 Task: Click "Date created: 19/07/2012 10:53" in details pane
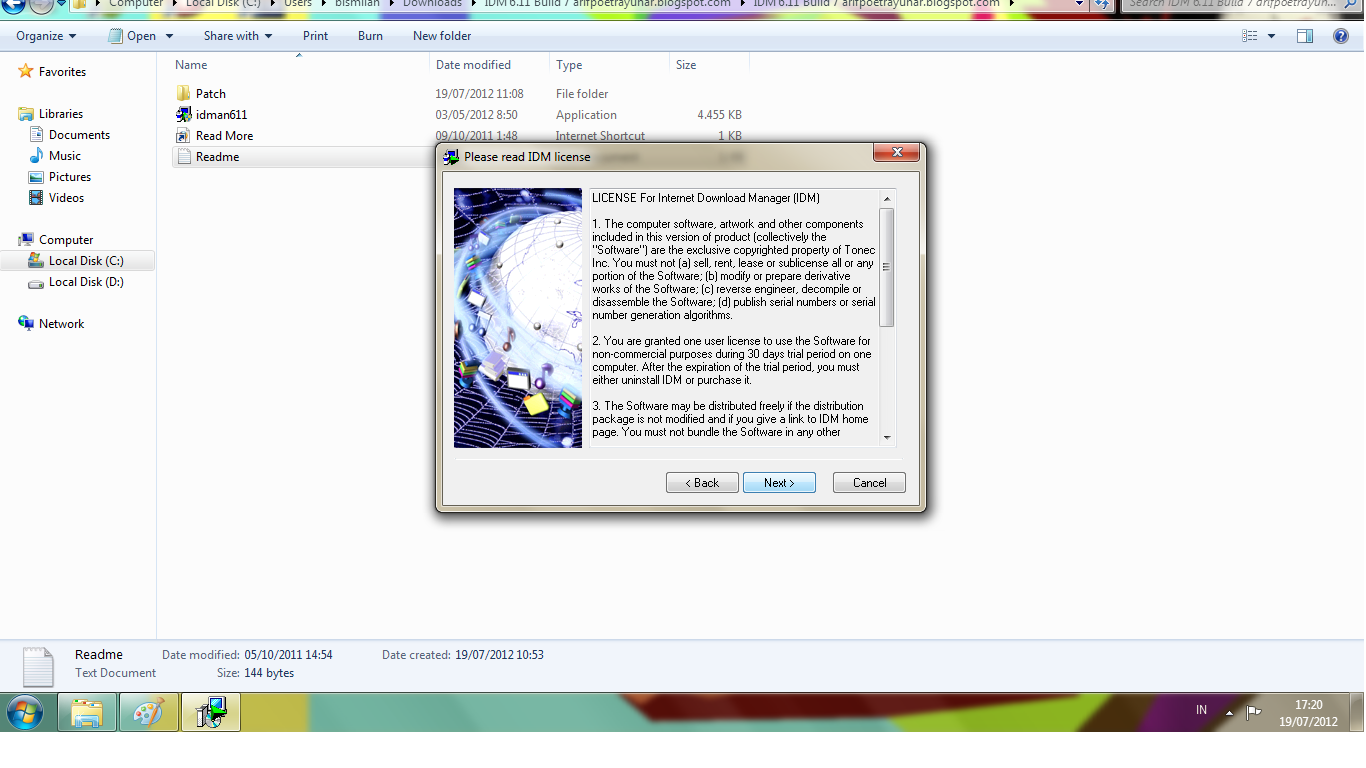point(463,655)
